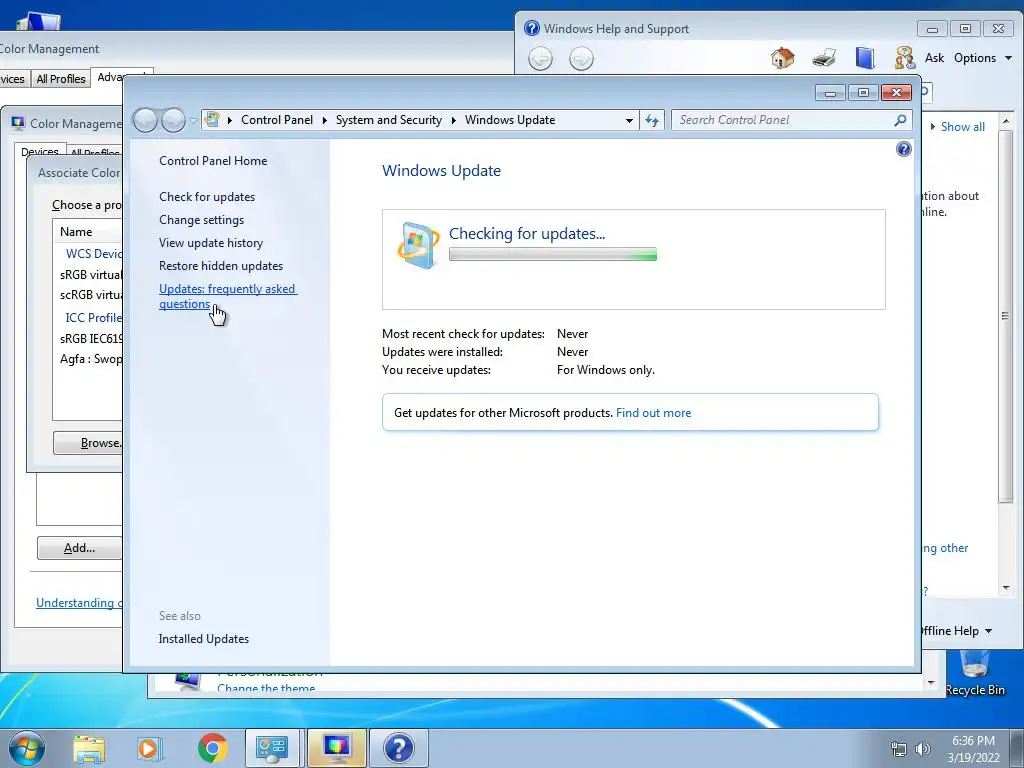The height and width of the screenshot is (768, 1024).
Task: Click Help and Support forward arrow
Action: pos(581,59)
